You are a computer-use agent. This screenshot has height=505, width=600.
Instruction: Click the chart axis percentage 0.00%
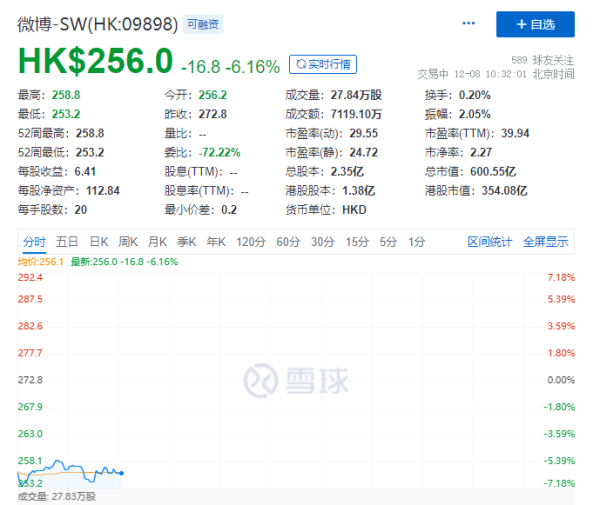coord(561,380)
